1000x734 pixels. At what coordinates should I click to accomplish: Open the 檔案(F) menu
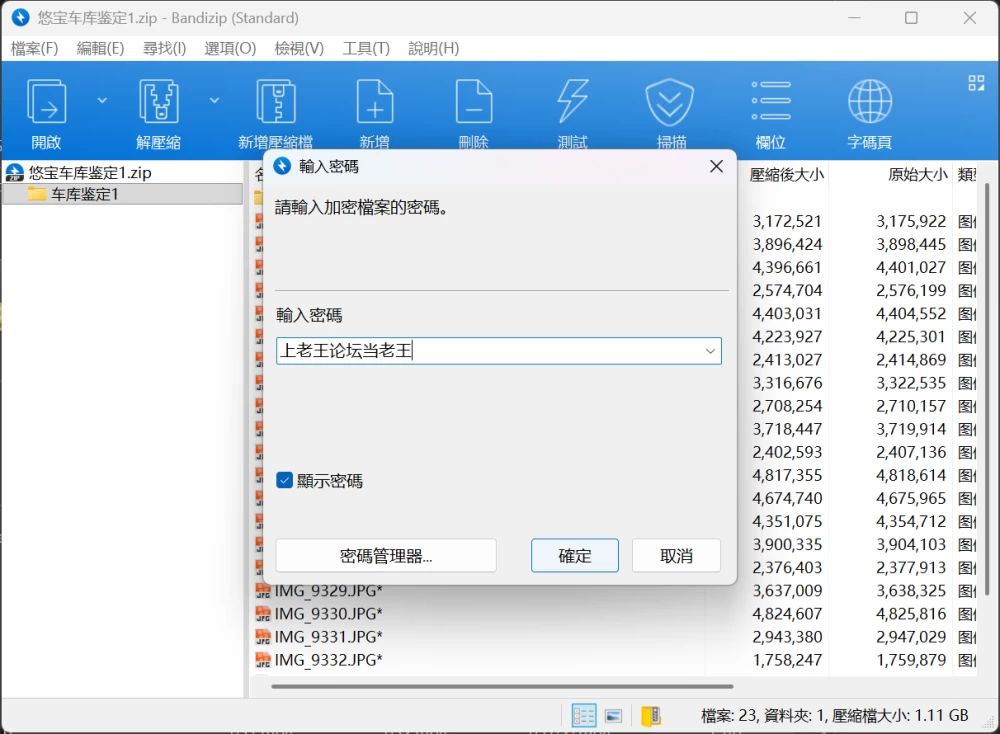pyautogui.click(x=34, y=48)
